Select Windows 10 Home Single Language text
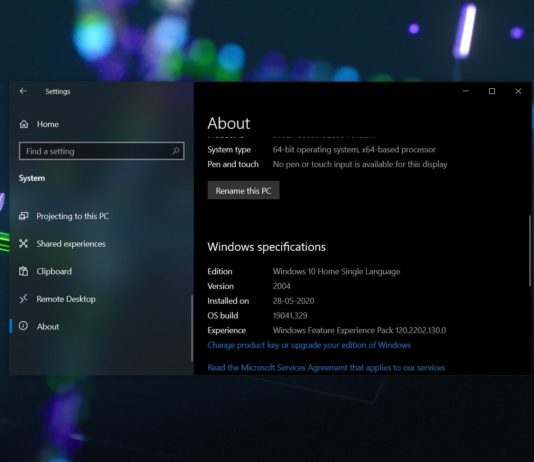This screenshot has width=534, height=462. click(x=336, y=271)
